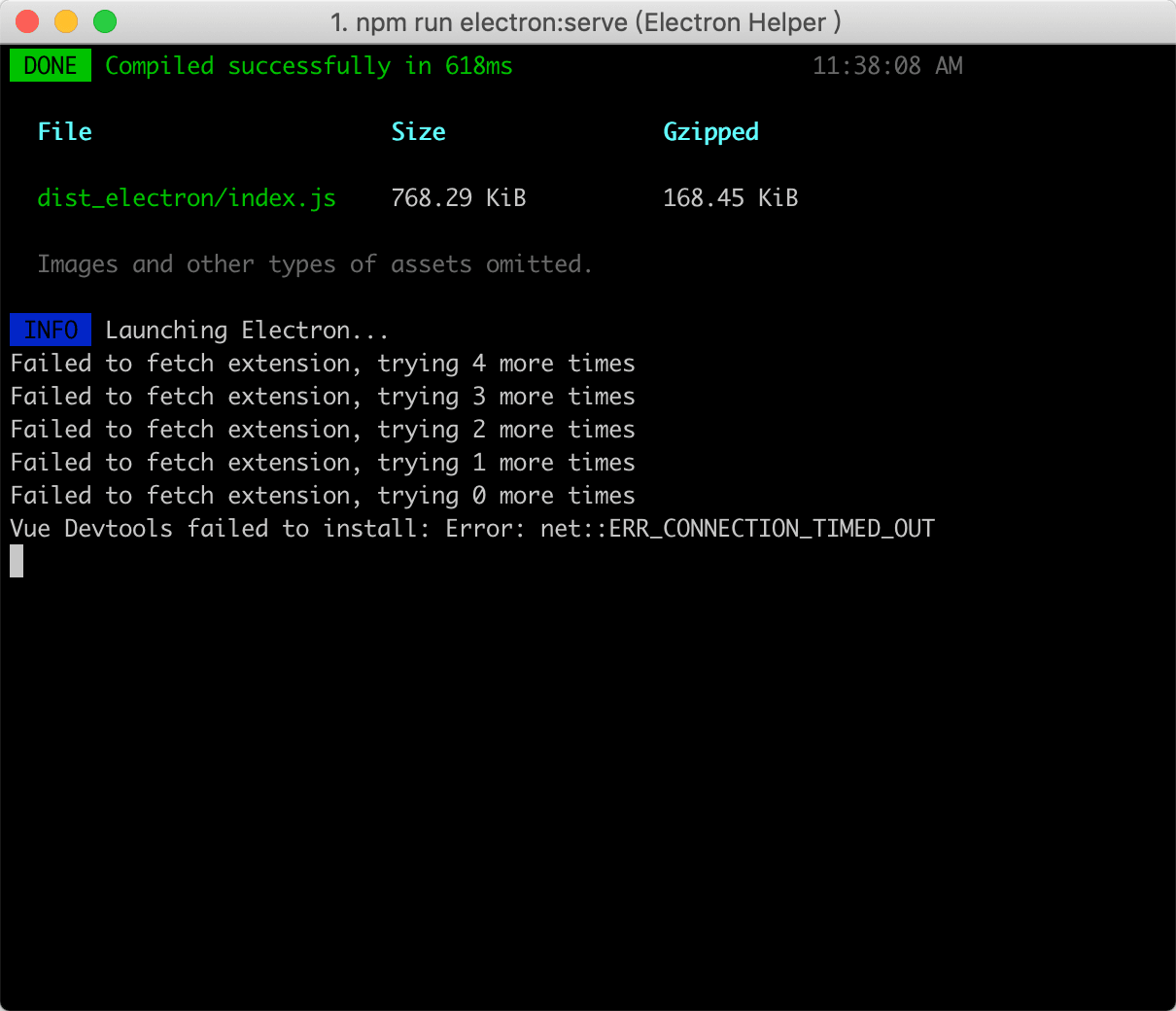Click the 'Compiled successfully in 618ms' message

[308, 66]
